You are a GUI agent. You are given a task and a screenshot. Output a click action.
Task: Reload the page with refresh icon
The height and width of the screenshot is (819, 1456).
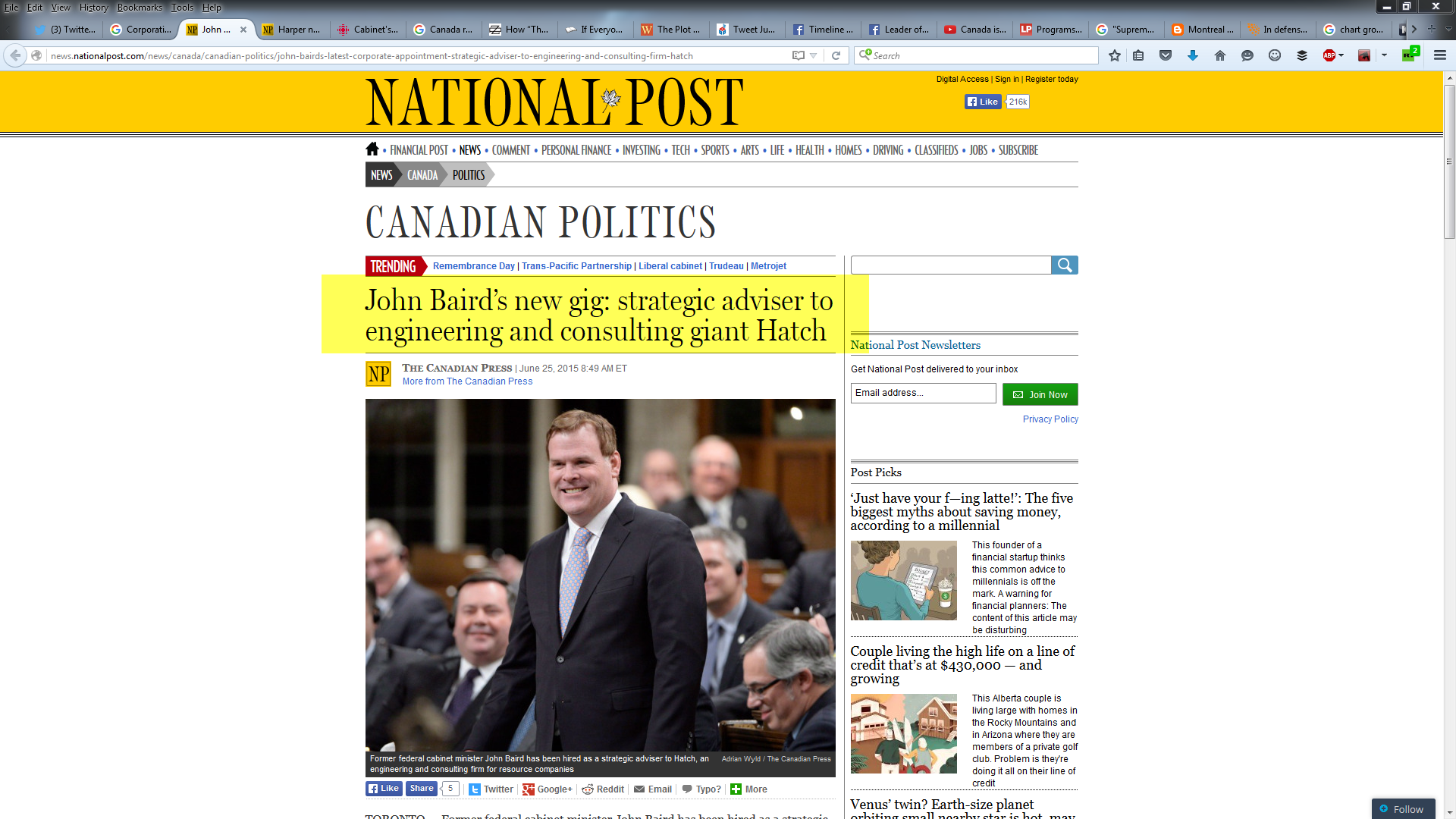[x=836, y=55]
